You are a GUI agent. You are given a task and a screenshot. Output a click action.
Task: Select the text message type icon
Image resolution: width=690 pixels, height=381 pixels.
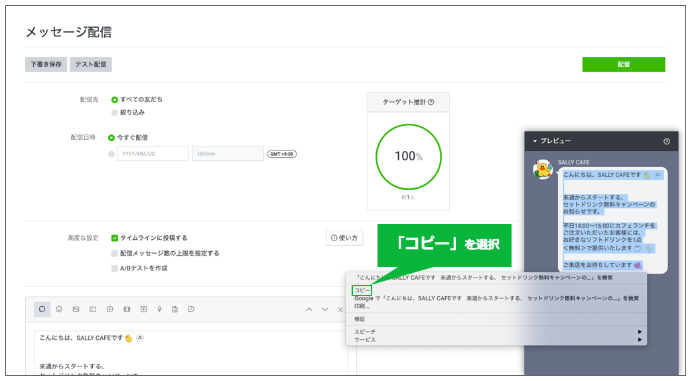pos(42,309)
